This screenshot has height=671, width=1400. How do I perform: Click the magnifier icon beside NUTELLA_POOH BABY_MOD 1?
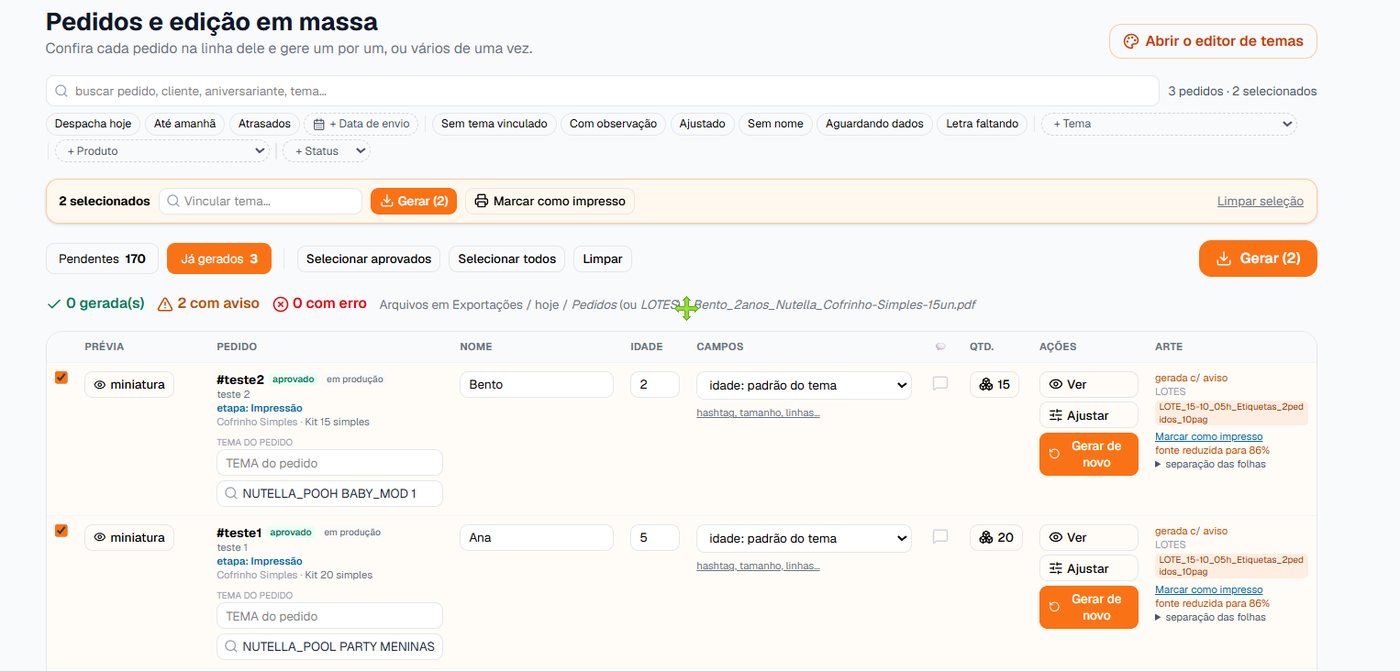(231, 493)
